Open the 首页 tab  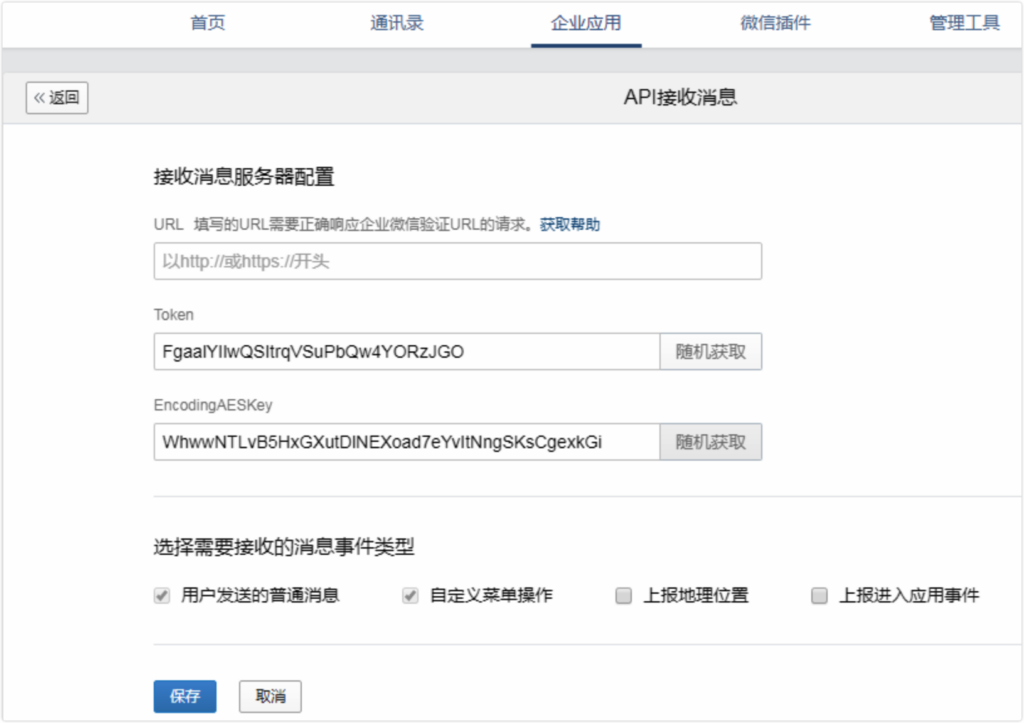coord(208,23)
